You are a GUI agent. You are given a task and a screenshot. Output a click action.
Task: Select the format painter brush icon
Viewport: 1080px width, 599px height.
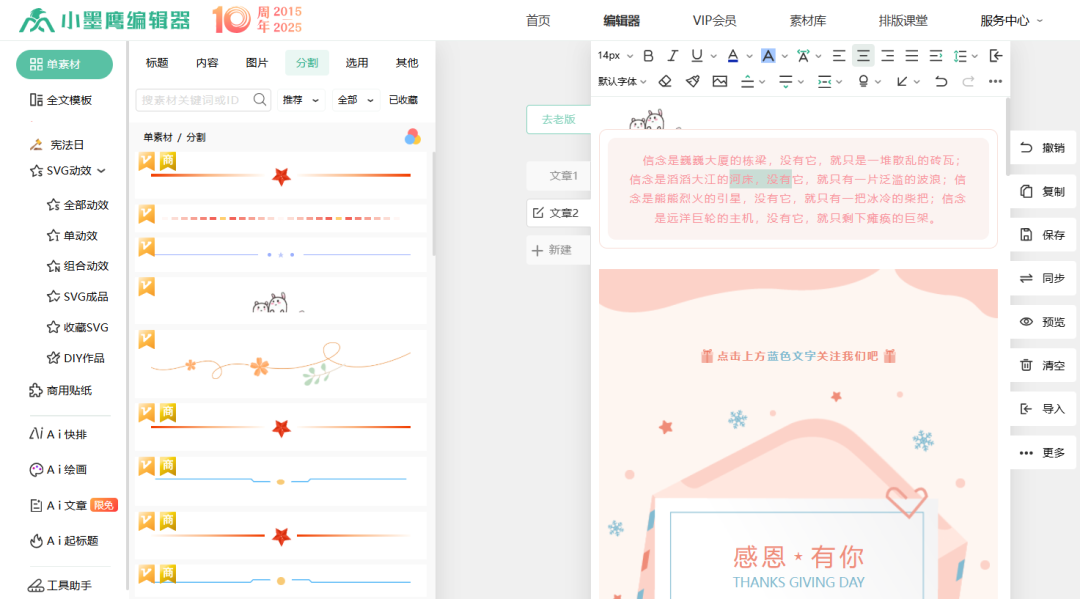click(x=692, y=81)
